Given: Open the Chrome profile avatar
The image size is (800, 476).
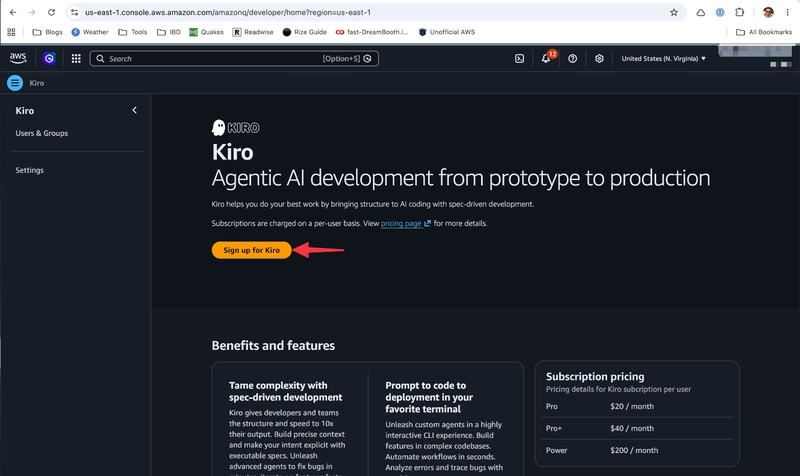Looking at the screenshot, I should point(768,12).
